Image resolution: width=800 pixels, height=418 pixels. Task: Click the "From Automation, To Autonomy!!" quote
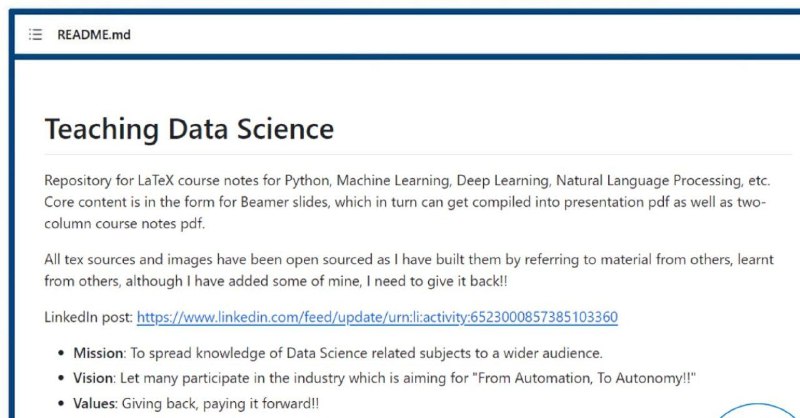coord(584,378)
